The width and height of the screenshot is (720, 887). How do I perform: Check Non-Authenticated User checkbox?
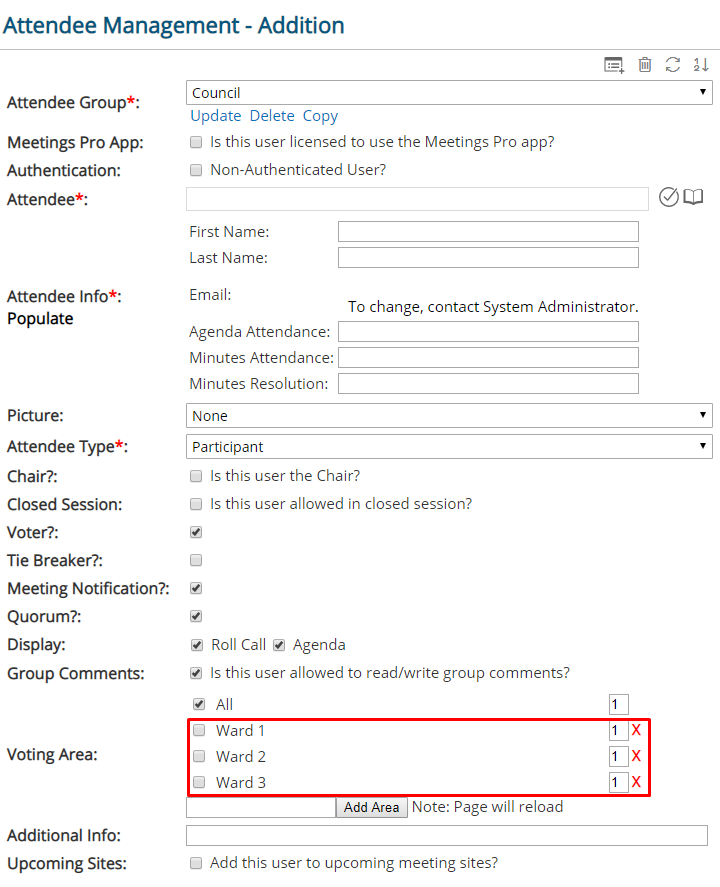196,170
